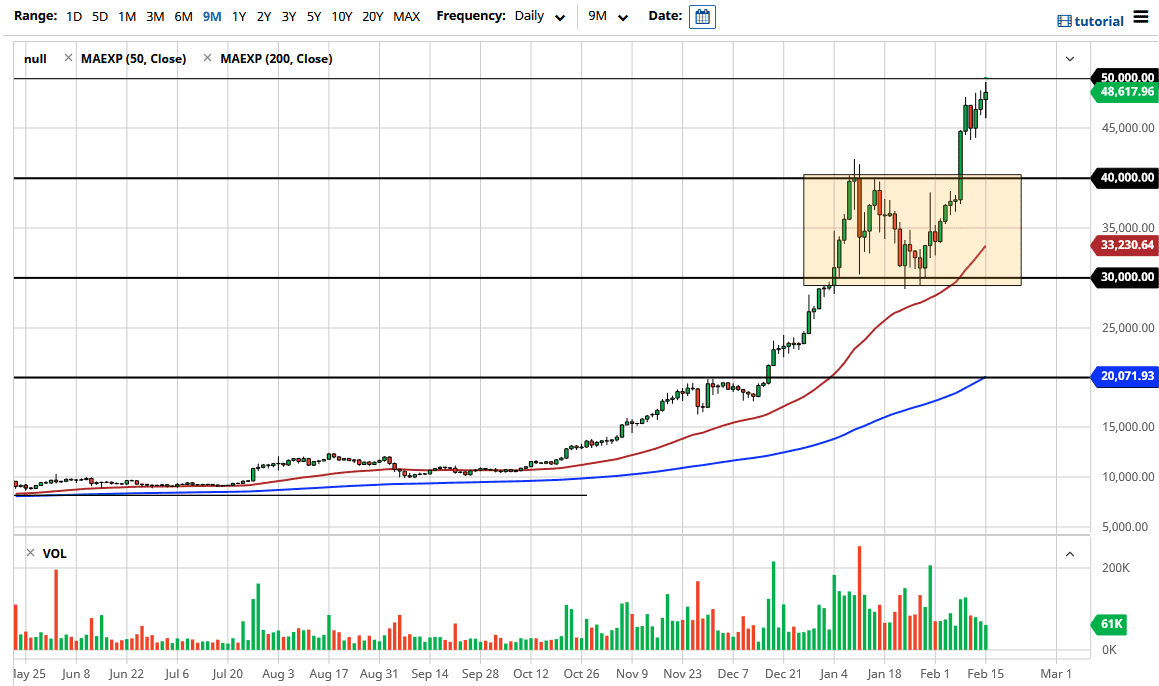Open the calendar date picker icon
Screen dimensions: 1159x686
(703, 16)
